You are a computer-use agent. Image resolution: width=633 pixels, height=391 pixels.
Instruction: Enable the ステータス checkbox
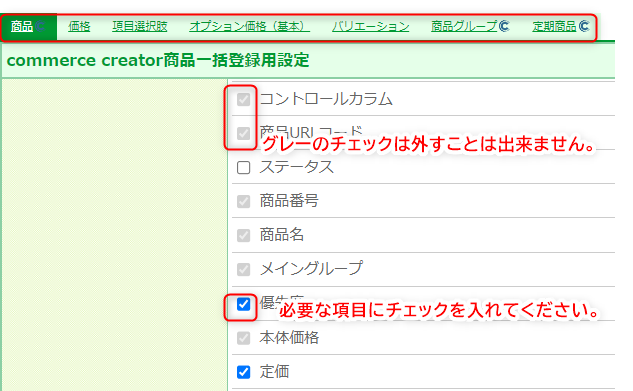coord(243,167)
